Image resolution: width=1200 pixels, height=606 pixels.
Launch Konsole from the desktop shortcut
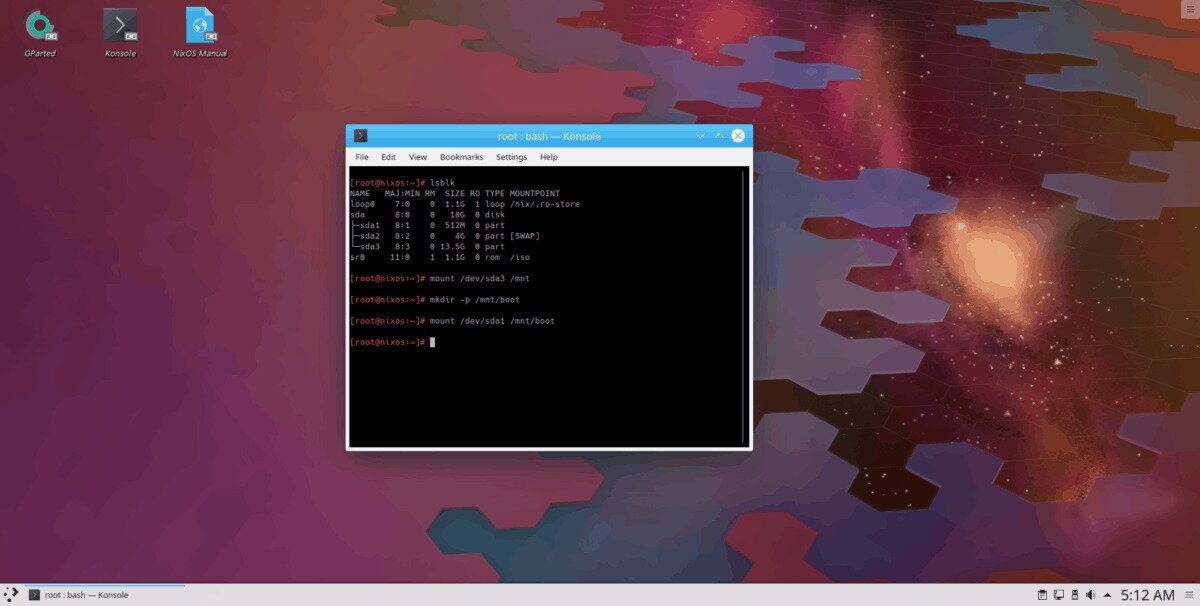point(120,27)
